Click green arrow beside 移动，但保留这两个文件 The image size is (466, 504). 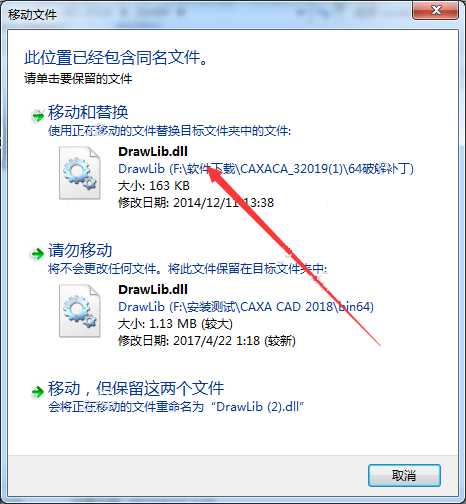click(x=37, y=392)
